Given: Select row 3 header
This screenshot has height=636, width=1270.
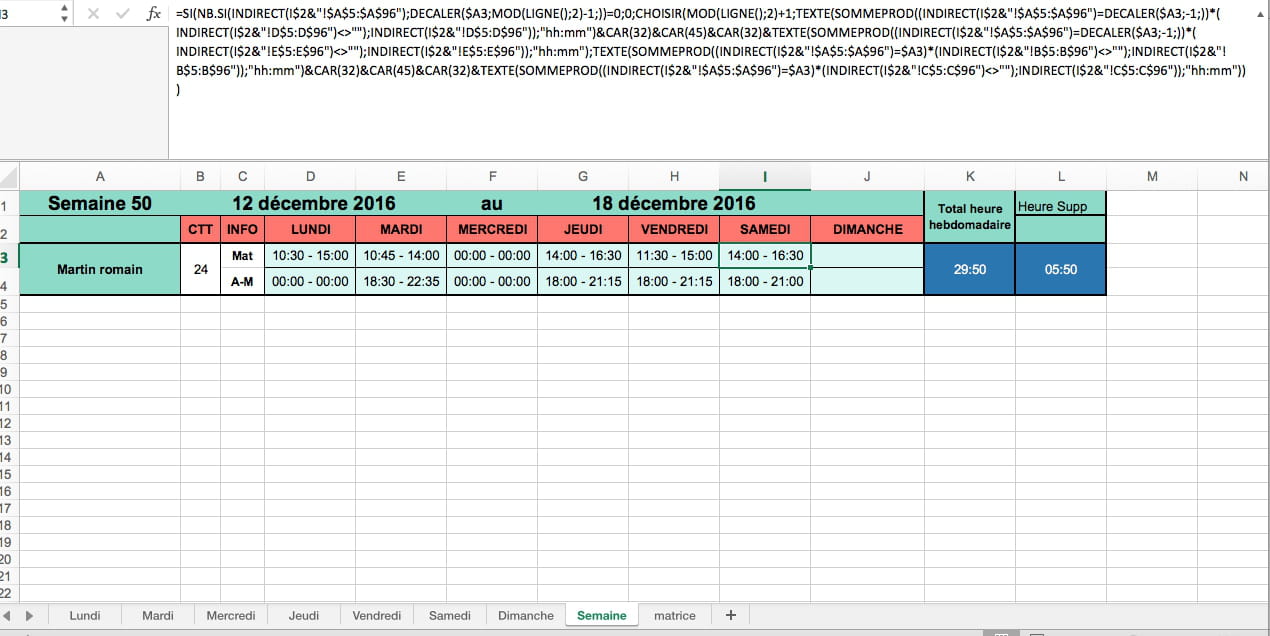Looking at the screenshot, I should point(9,256).
